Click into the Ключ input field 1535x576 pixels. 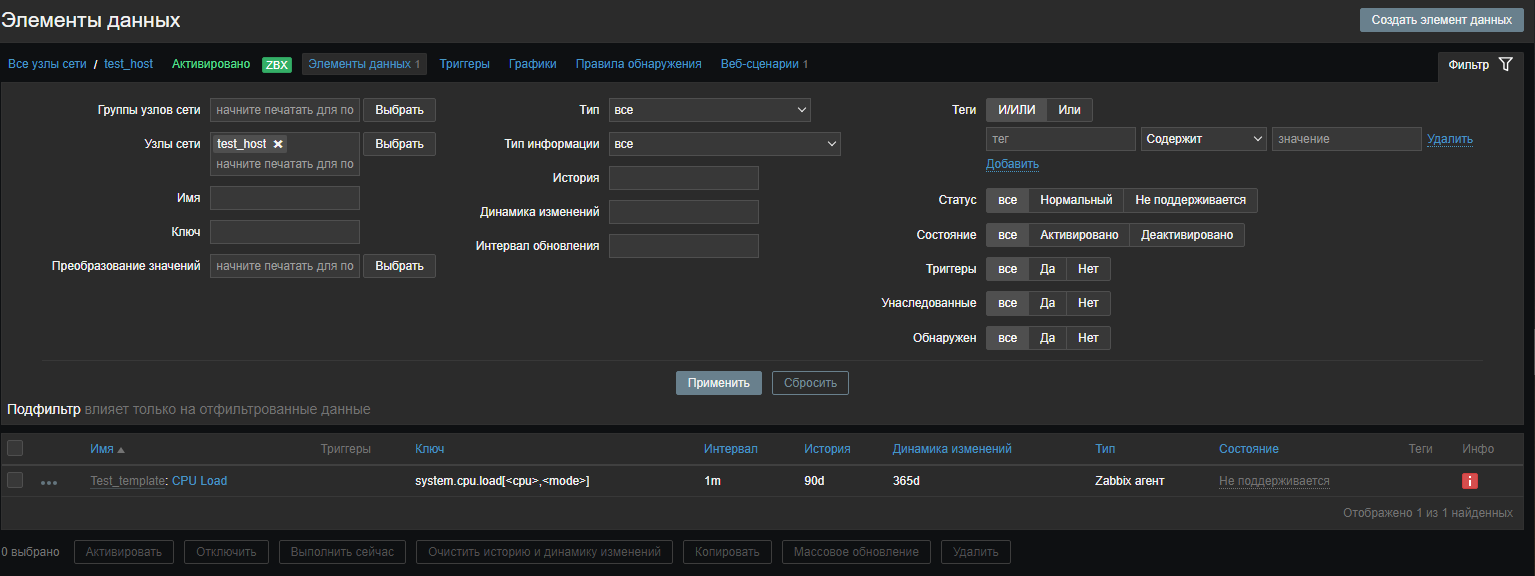[x=285, y=232]
